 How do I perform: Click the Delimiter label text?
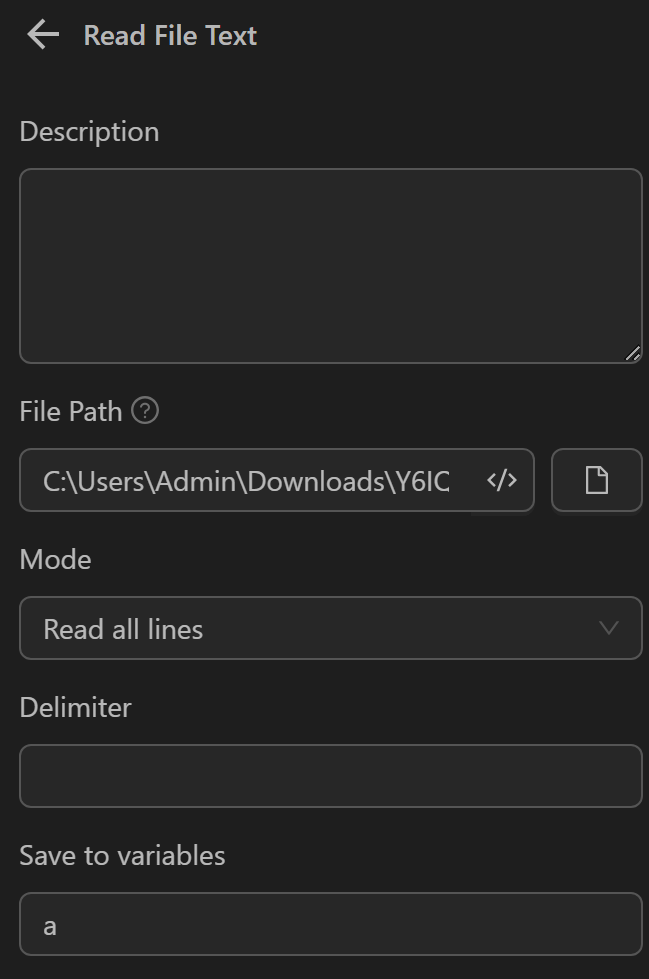pos(75,707)
